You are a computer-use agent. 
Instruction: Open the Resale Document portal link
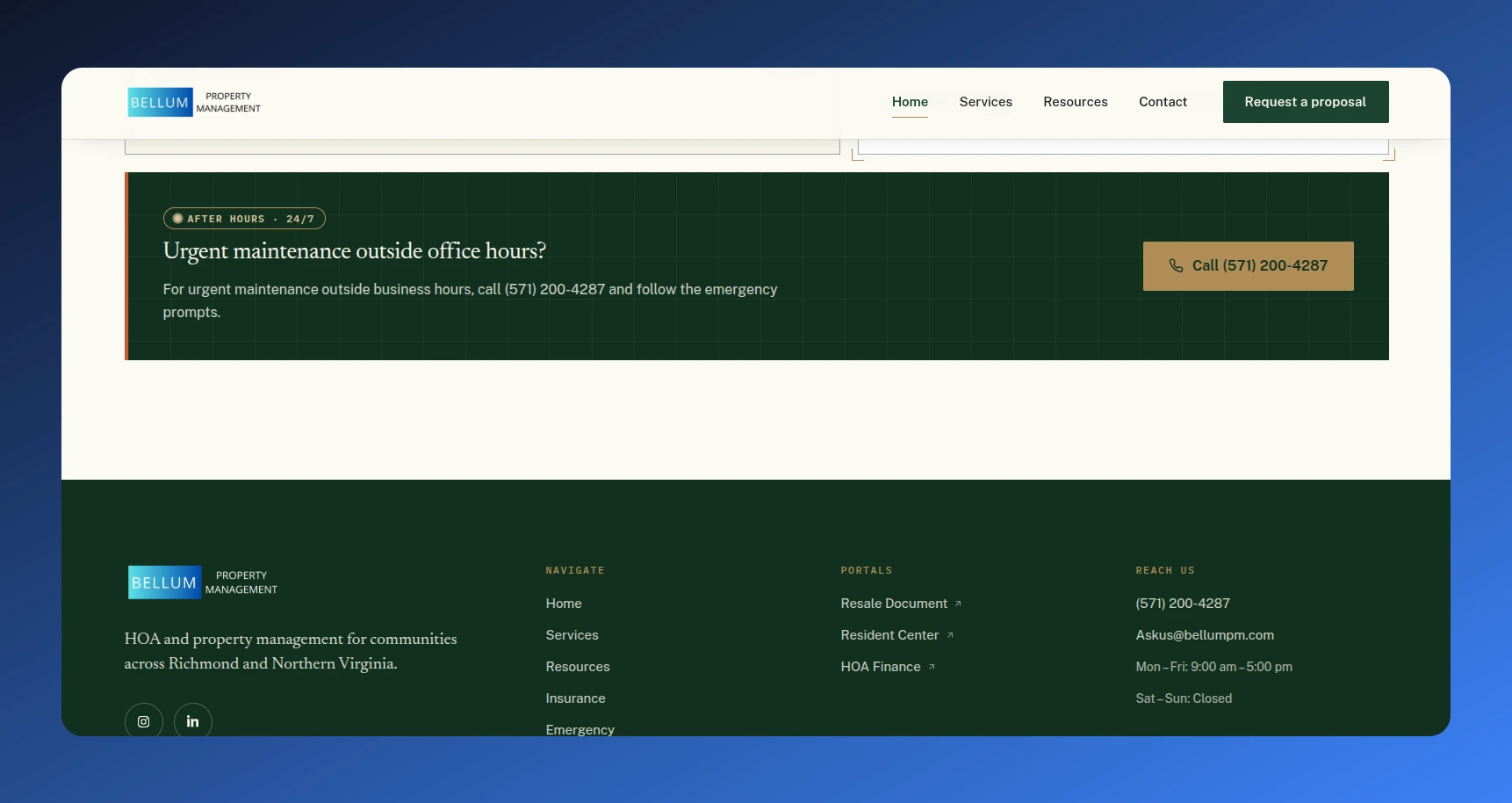(x=901, y=604)
